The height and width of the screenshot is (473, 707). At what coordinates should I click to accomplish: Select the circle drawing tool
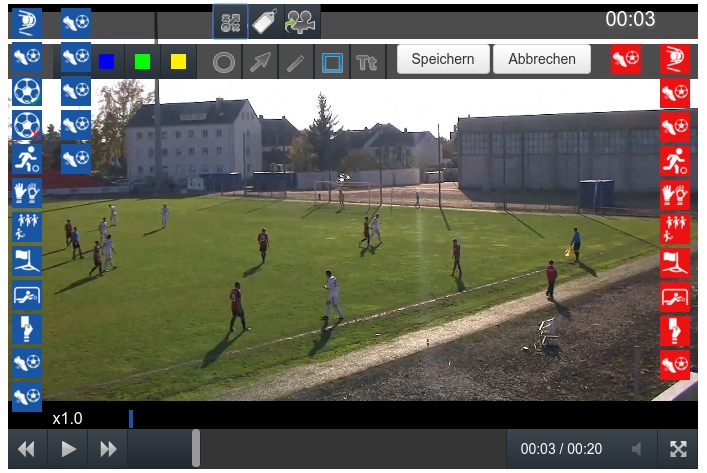pos(224,62)
